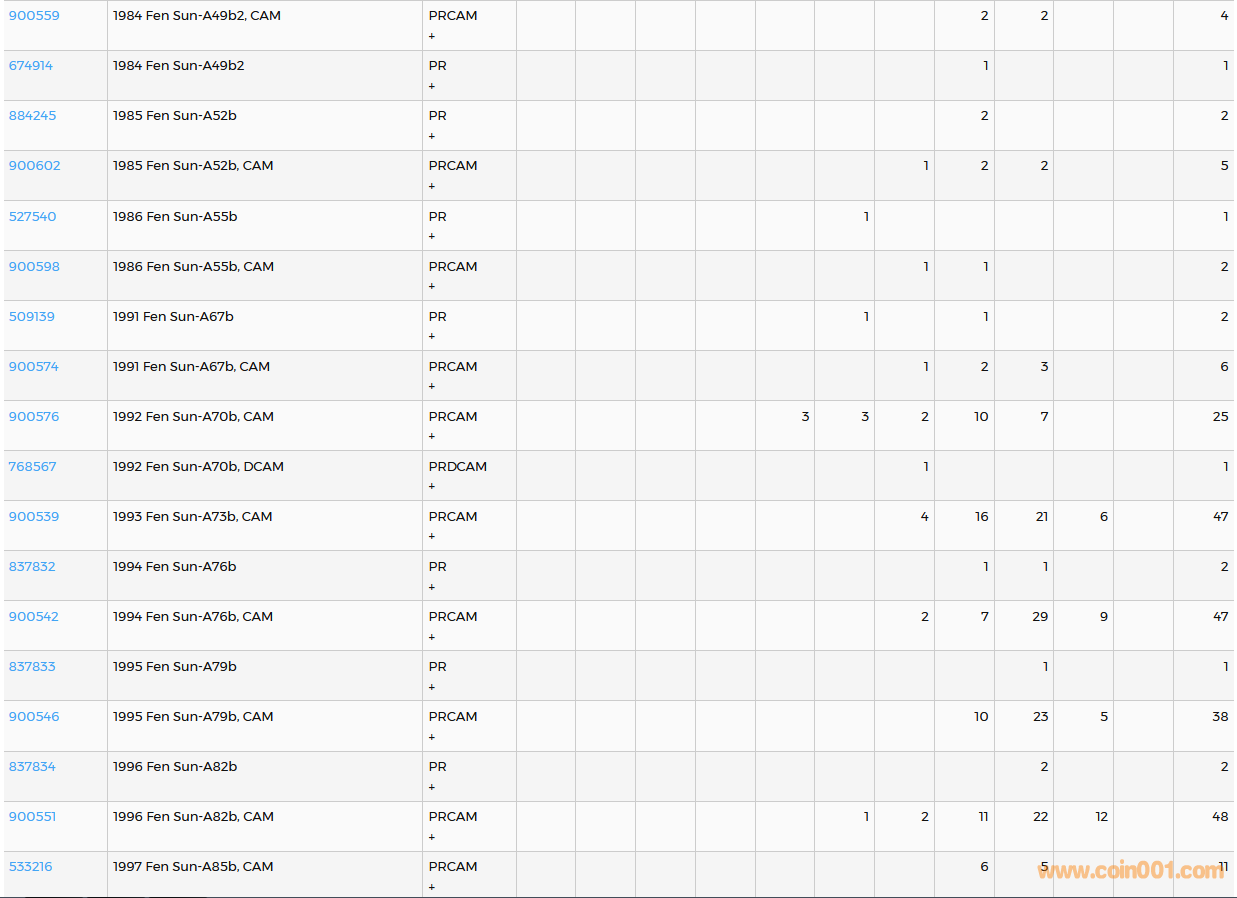Expand the plus for 1994 Fen Sun-A76b, CAM
1237x898 pixels.
pyautogui.click(x=432, y=637)
